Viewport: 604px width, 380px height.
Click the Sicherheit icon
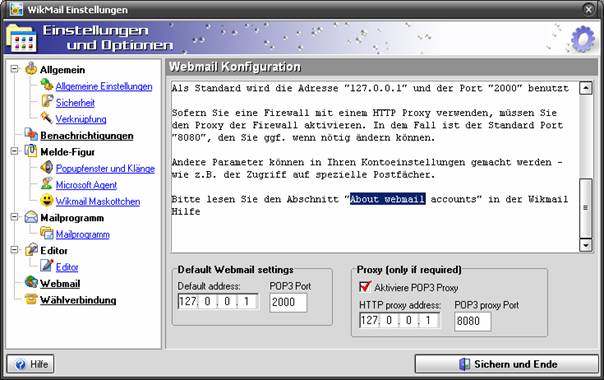(x=47, y=102)
